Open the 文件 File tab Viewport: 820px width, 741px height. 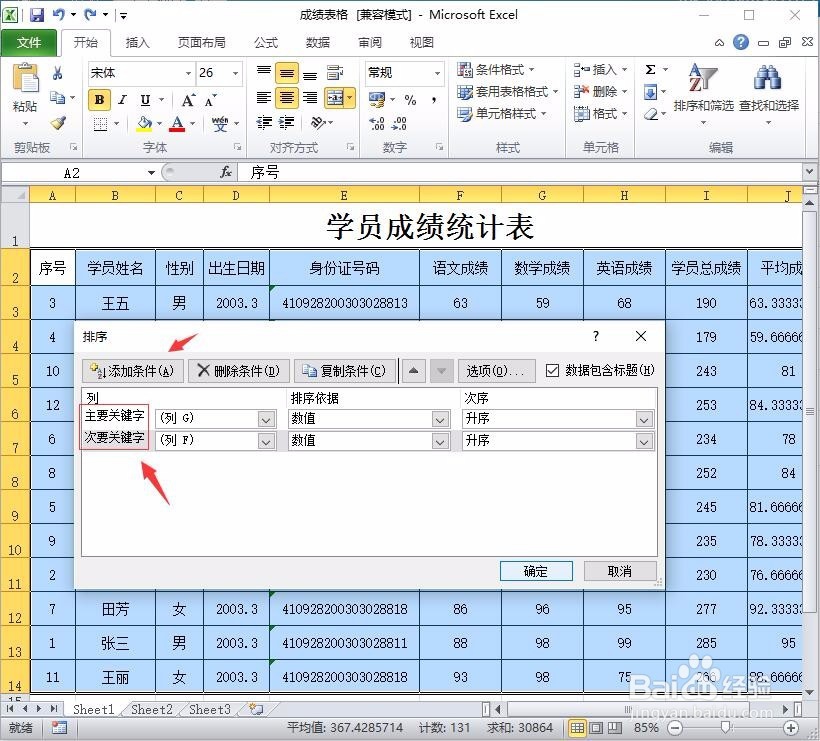point(29,42)
